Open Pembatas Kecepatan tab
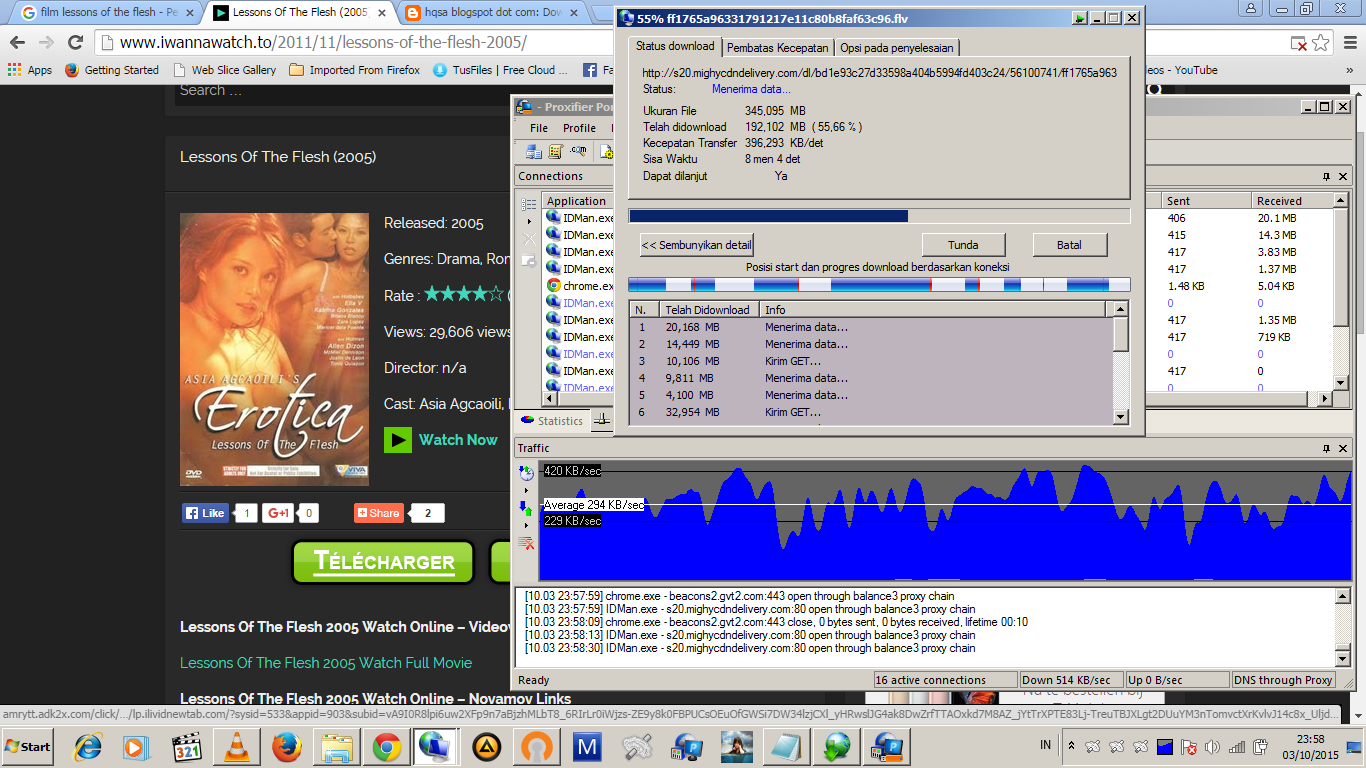The height and width of the screenshot is (768, 1366). tap(777, 48)
